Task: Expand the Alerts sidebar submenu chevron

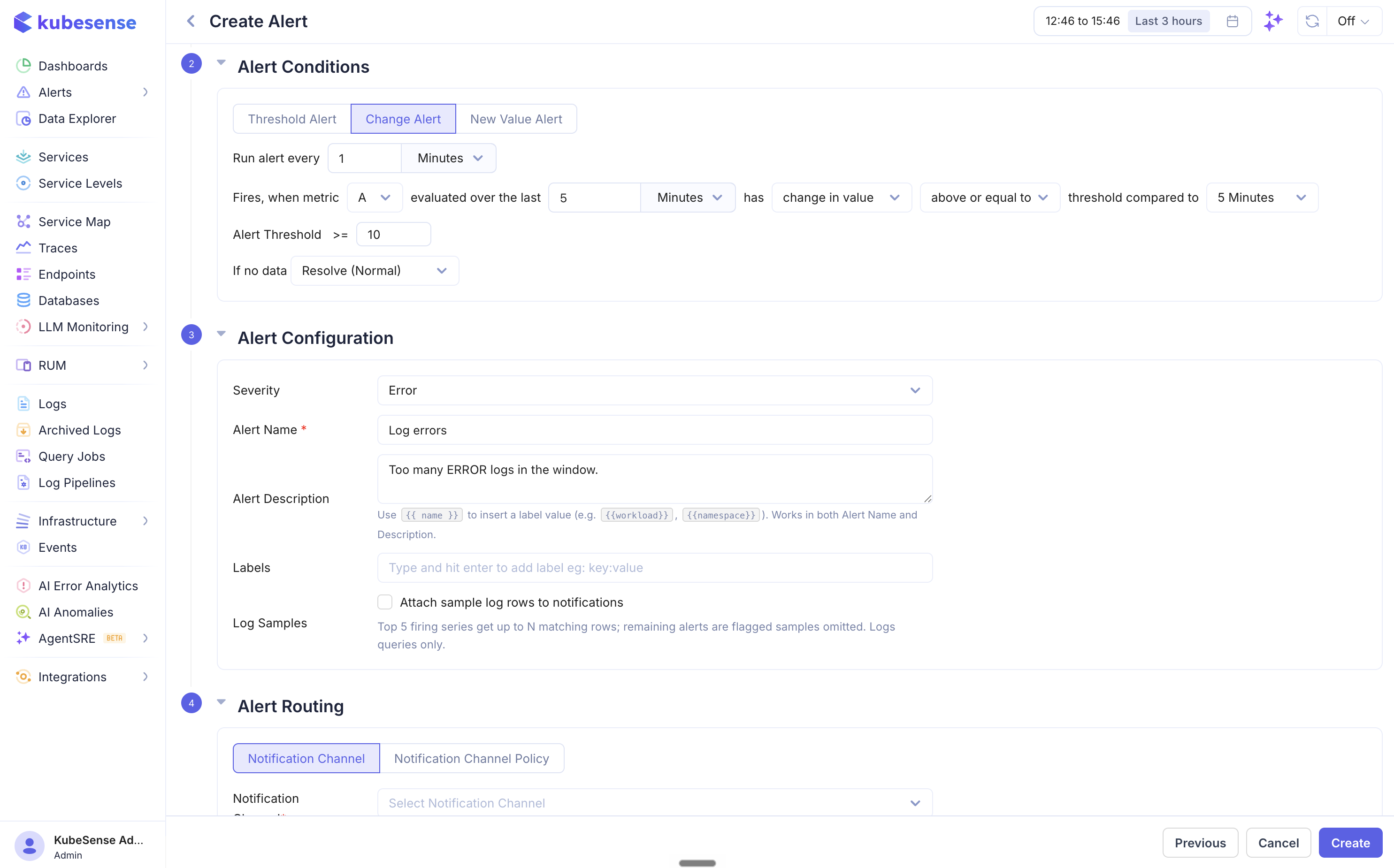Action: tap(145, 92)
